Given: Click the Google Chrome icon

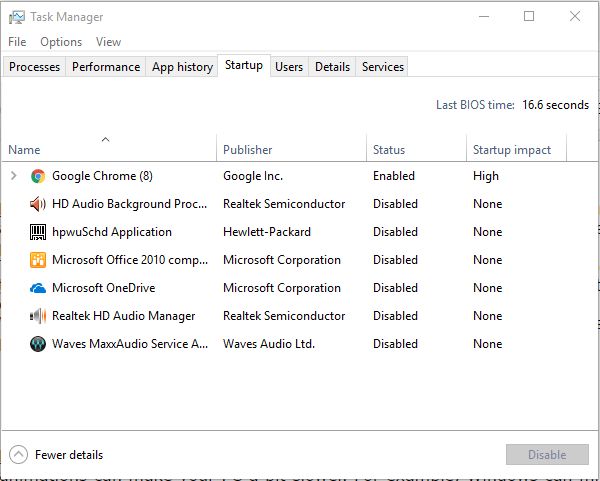Looking at the screenshot, I should (x=38, y=176).
